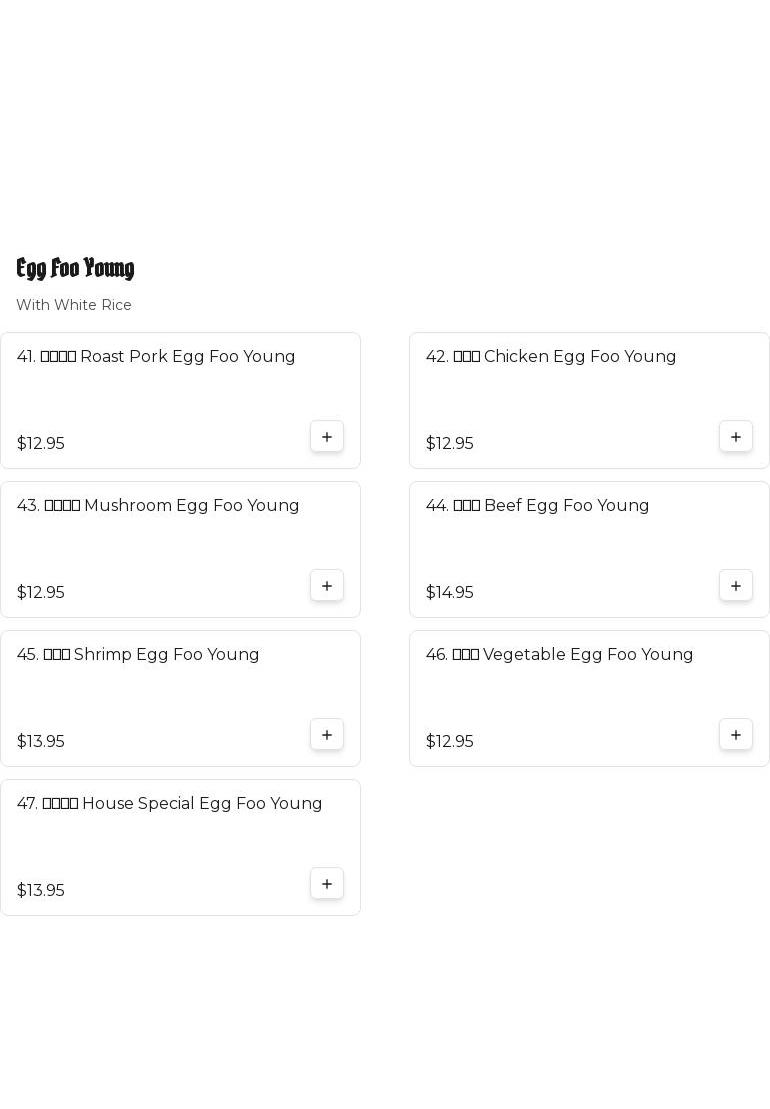Add Shrimp Egg Foo Young using plus icon

pos(327,735)
